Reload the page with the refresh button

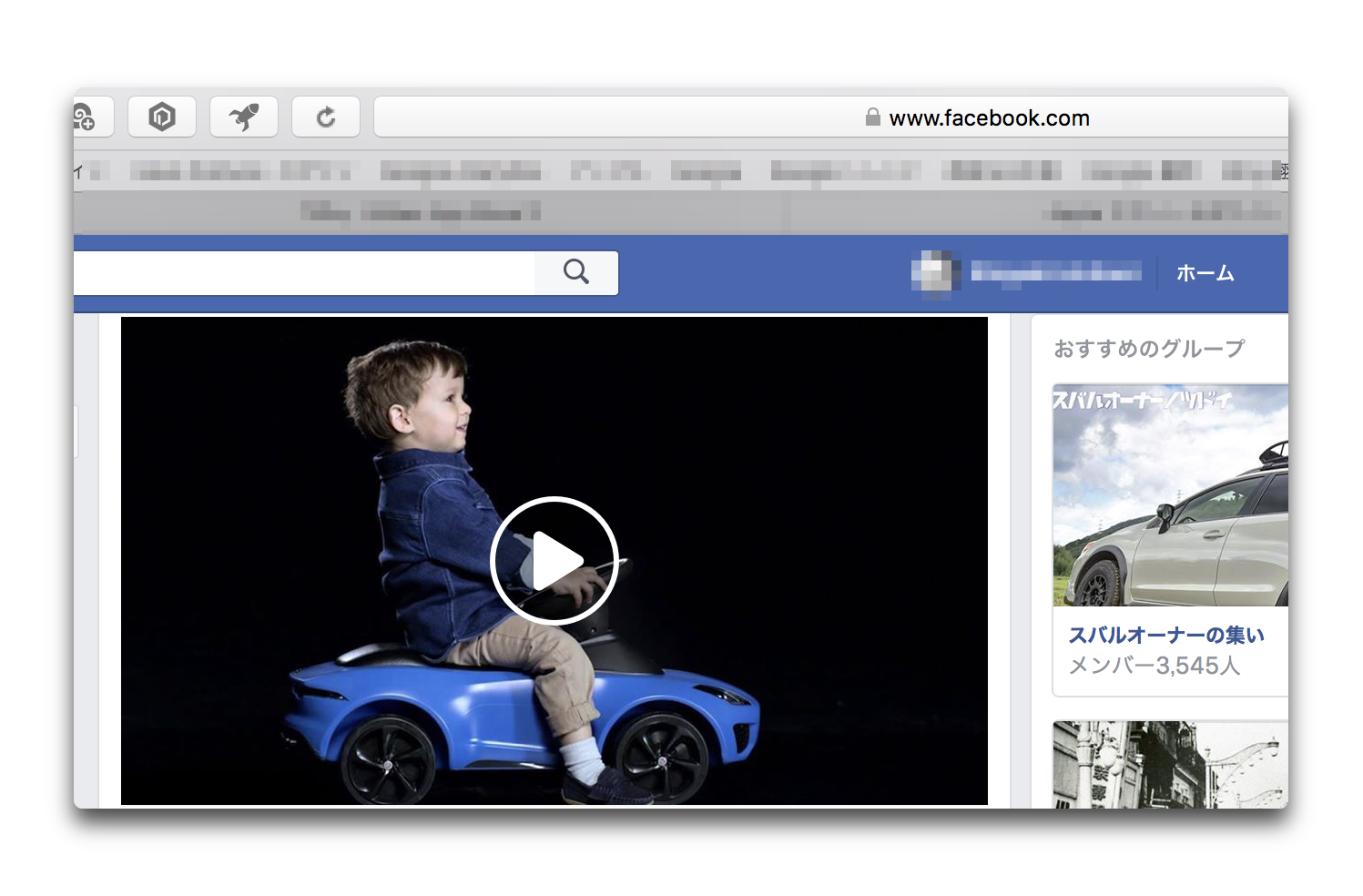[x=326, y=117]
